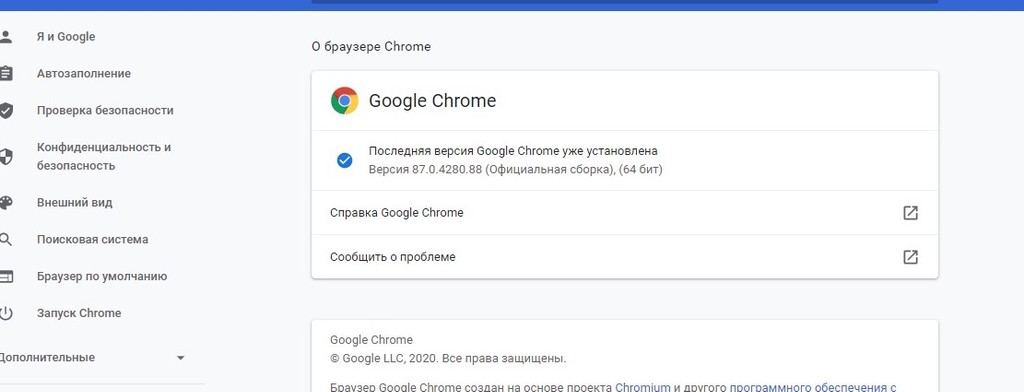Screen dimensions: 1024x392
Task: Open the Справка Google Chrome row
Action: pos(624,213)
